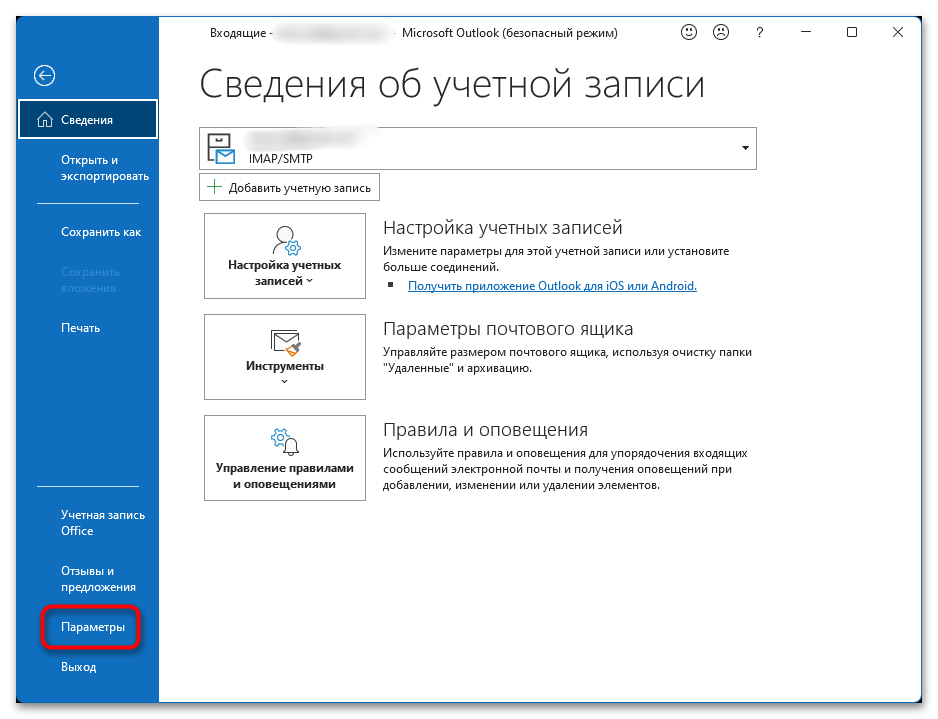938x719 pixels.
Task: Close the Outlook window
Action: tap(897, 32)
